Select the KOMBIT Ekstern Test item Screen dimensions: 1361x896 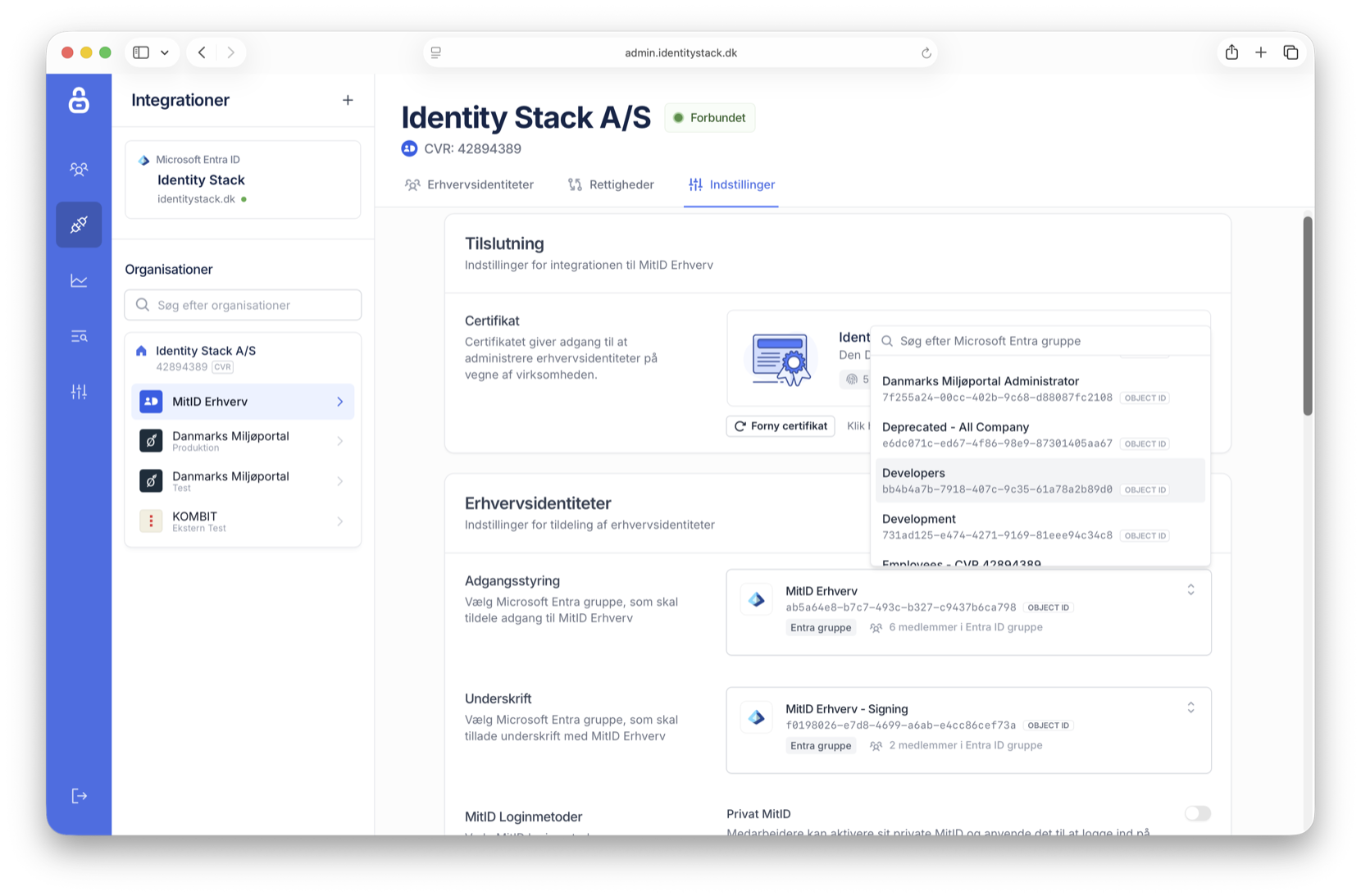point(243,521)
